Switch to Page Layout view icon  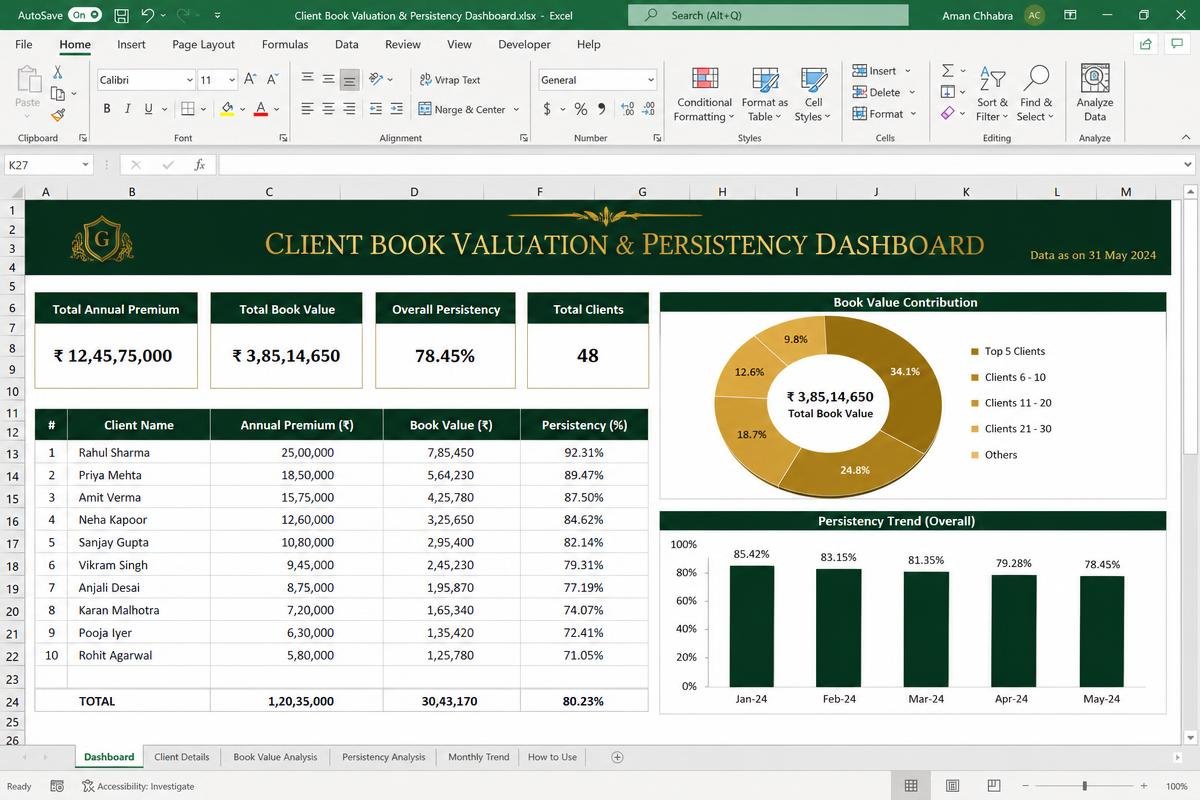[953, 786]
